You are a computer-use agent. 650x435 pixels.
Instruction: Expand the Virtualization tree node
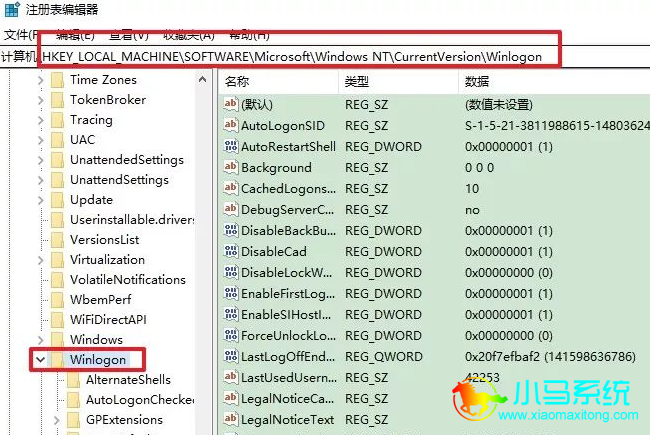[40, 260]
